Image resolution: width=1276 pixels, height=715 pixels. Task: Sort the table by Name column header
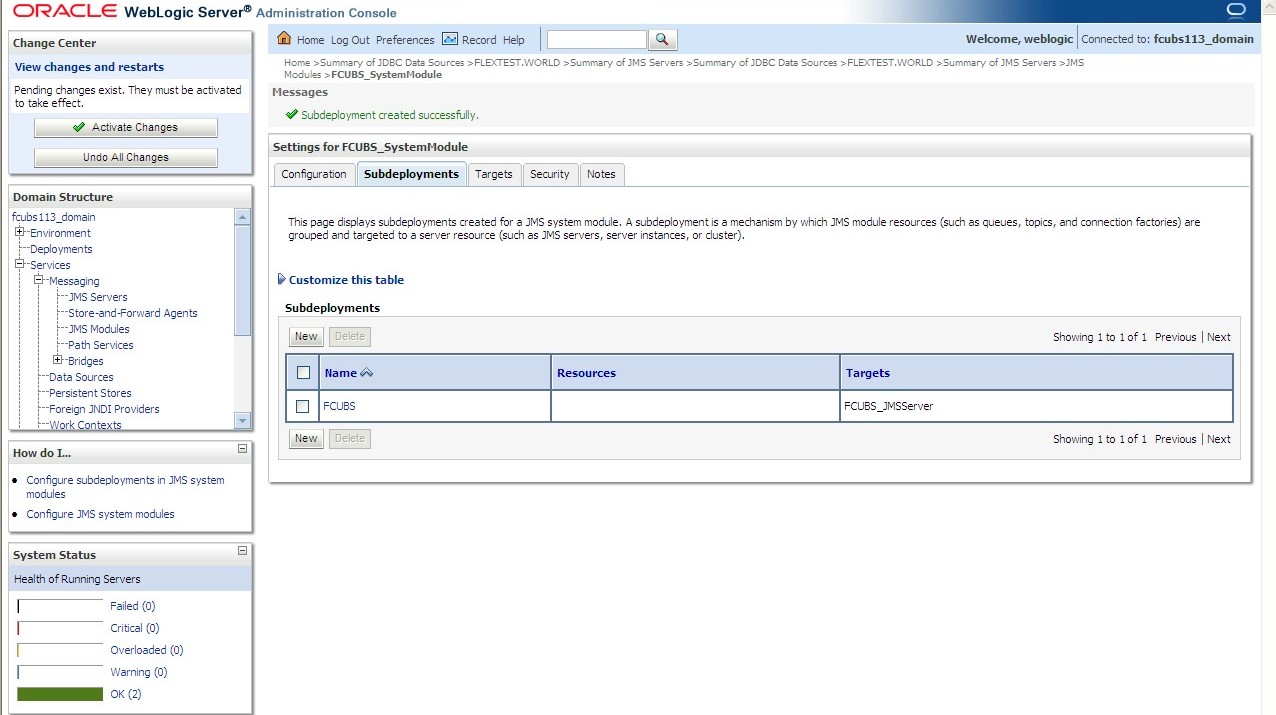pyautogui.click(x=340, y=373)
